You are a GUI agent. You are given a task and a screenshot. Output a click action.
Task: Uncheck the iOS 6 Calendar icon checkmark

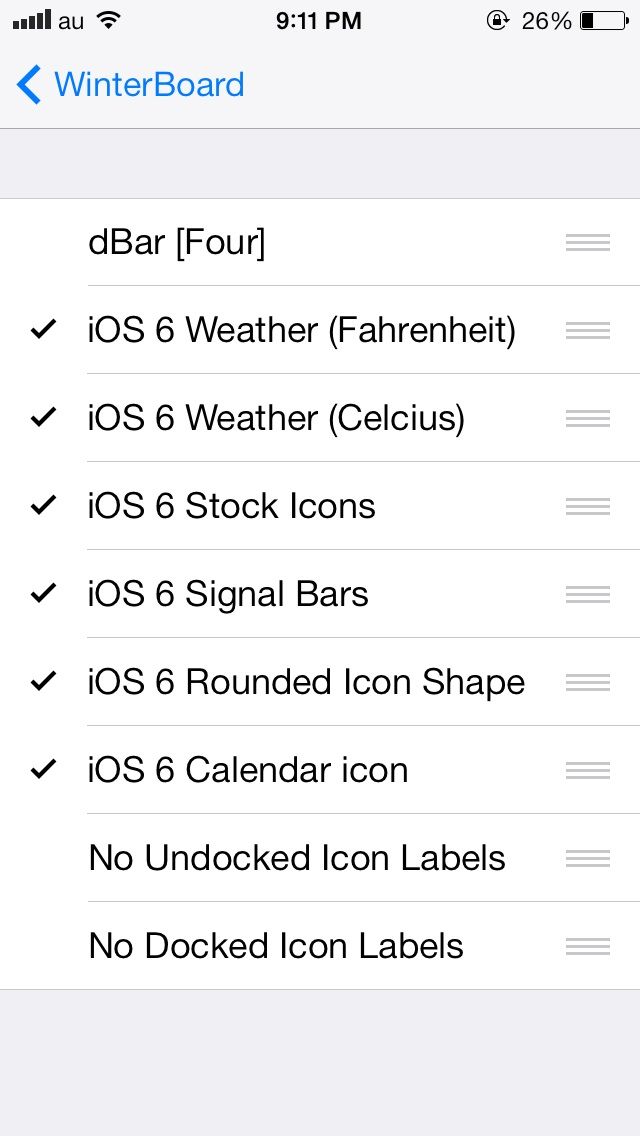click(x=43, y=770)
